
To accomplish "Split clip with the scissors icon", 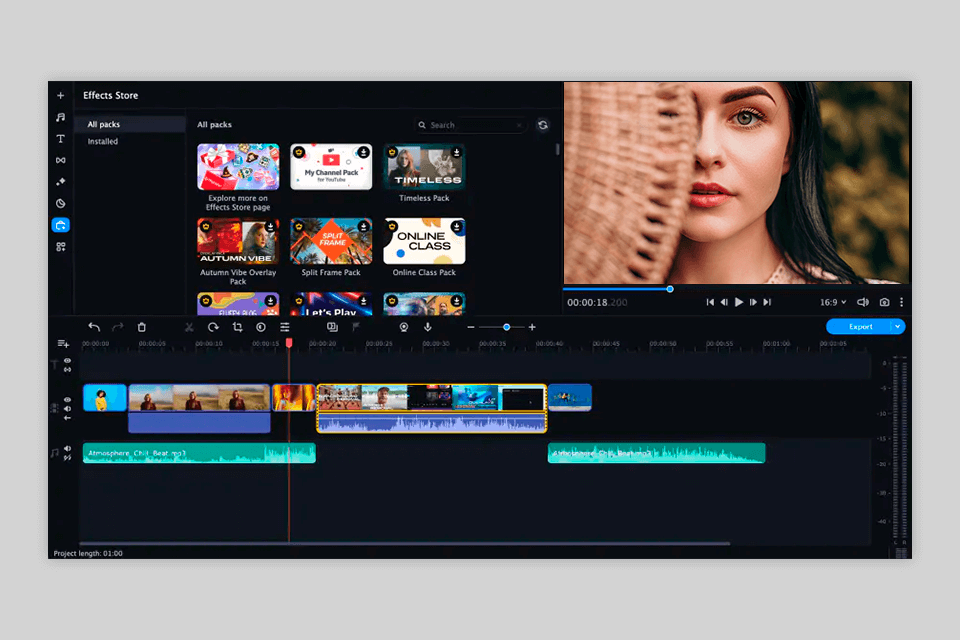I will coord(189,327).
